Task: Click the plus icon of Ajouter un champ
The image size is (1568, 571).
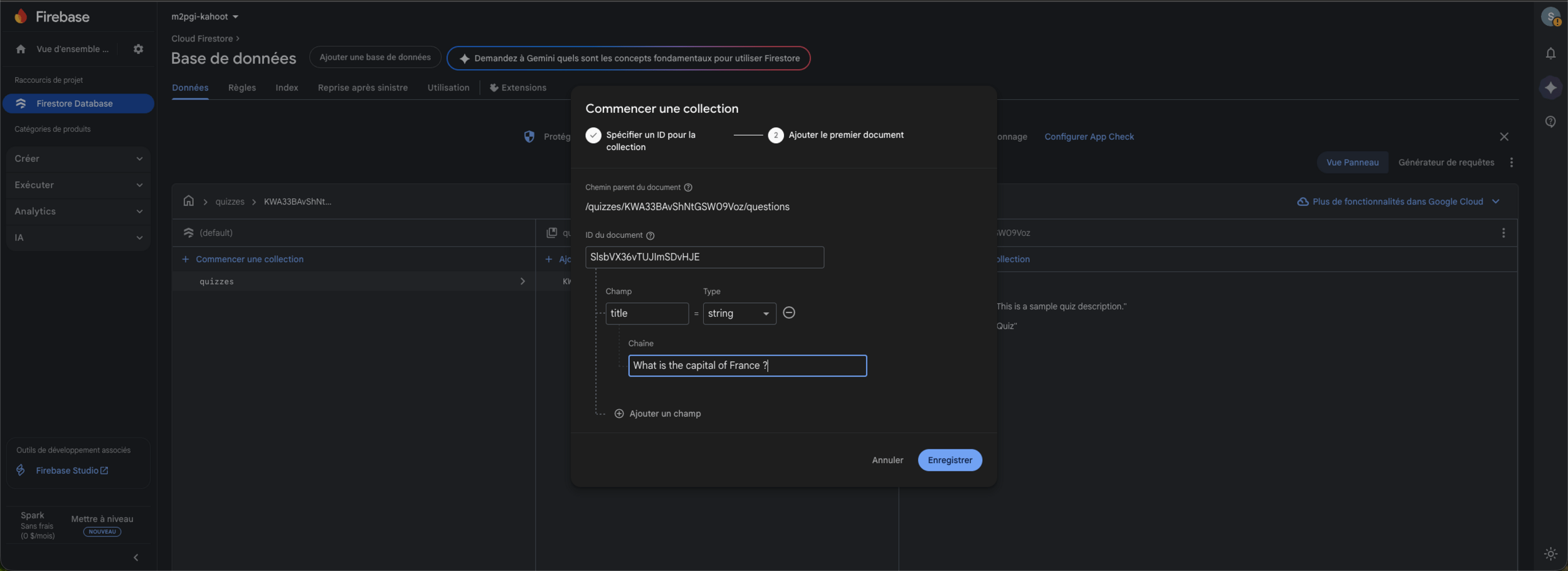Action: [x=619, y=414]
